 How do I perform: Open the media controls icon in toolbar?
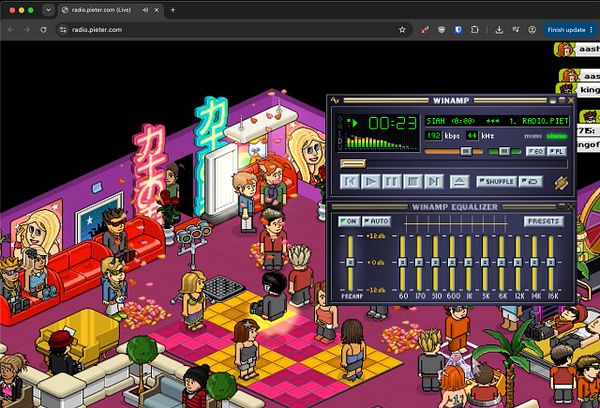pos(516,29)
